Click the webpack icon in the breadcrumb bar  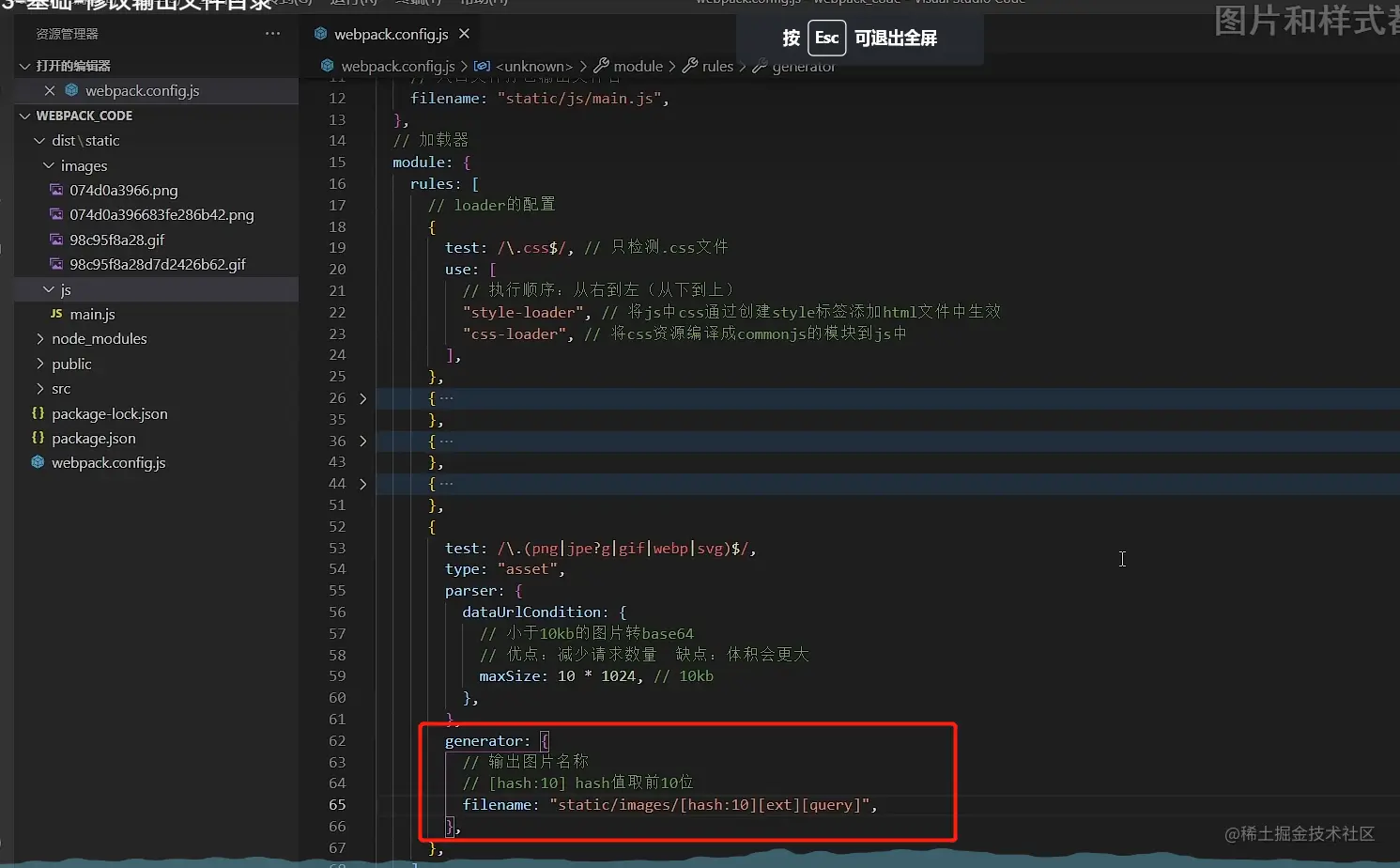point(327,66)
